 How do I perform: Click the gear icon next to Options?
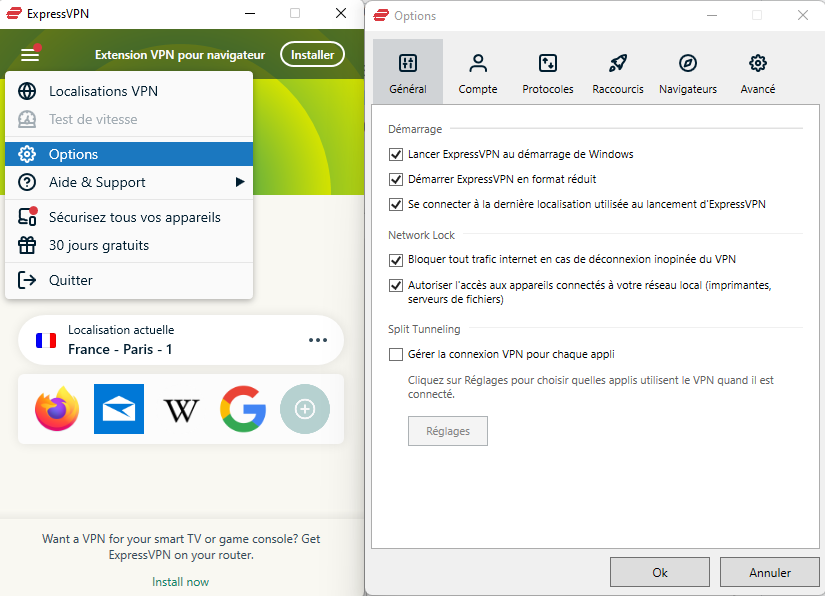[27, 154]
